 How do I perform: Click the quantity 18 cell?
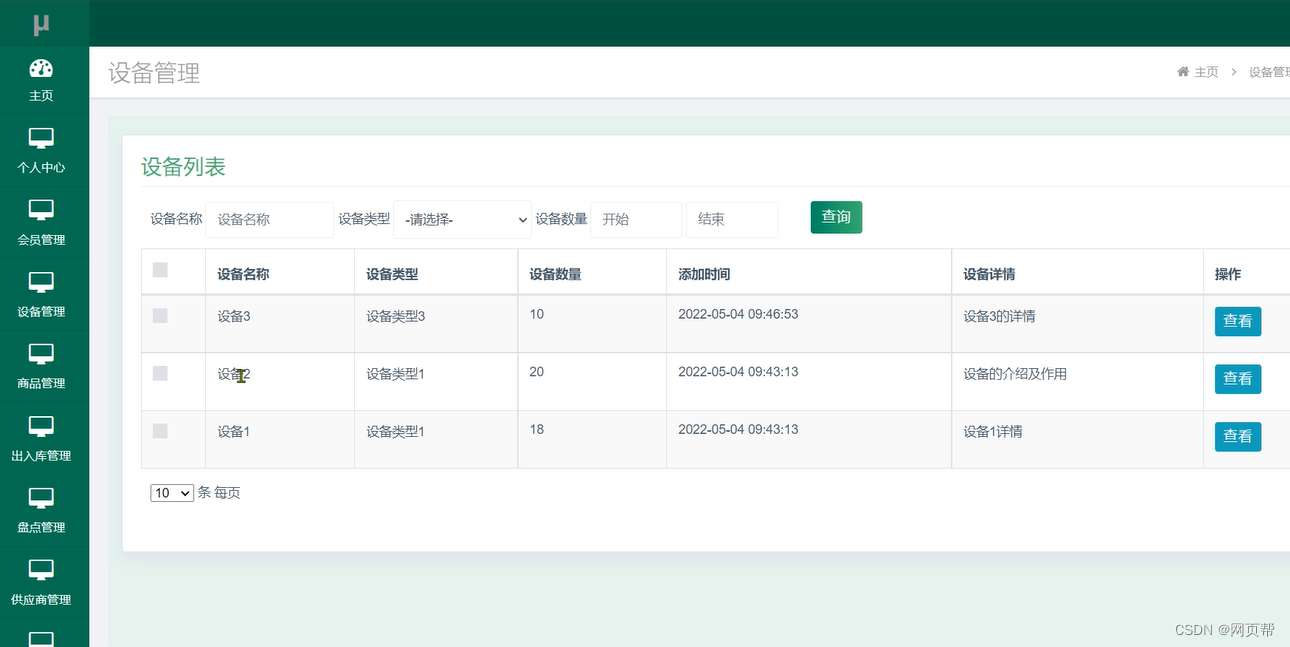[537, 429]
